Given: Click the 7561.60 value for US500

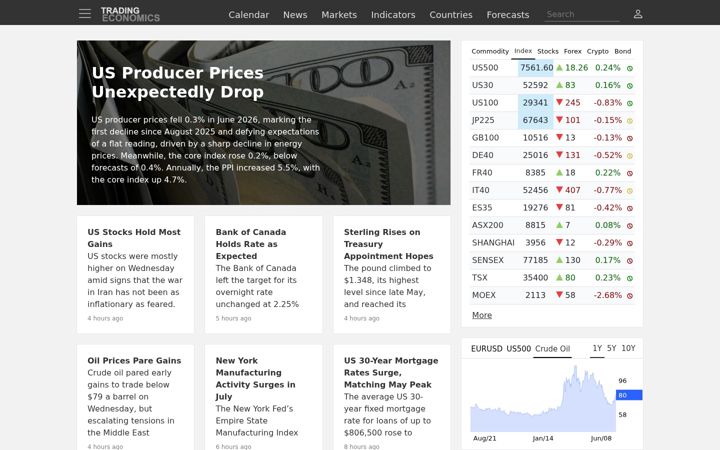Looking at the screenshot, I should 536,68.
